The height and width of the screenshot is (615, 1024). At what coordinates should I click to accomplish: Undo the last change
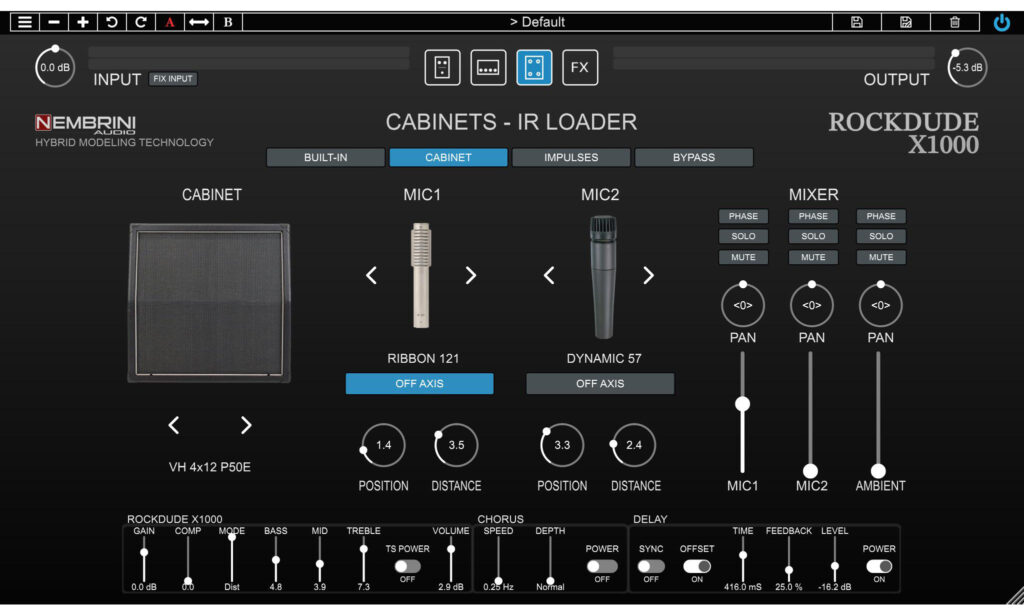(x=112, y=22)
